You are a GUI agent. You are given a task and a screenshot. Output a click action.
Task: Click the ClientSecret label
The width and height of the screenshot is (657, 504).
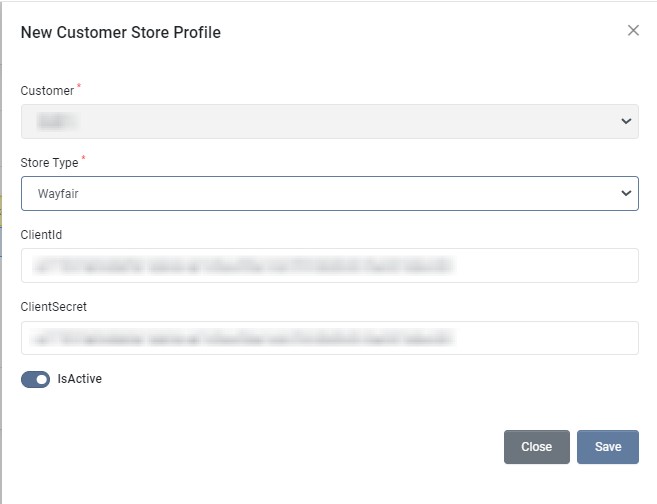point(54,307)
